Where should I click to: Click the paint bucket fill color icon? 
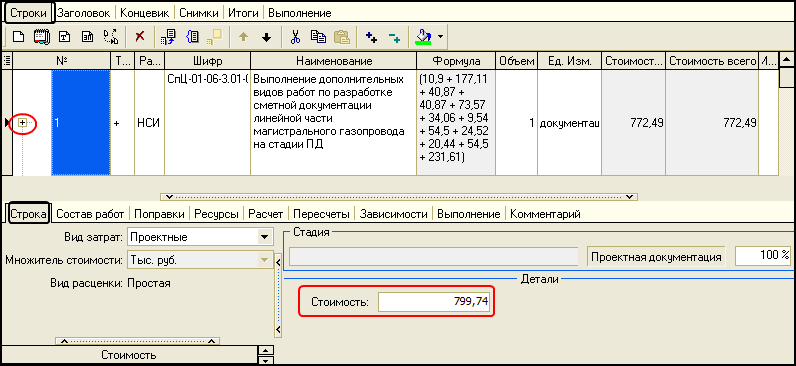pos(423,37)
